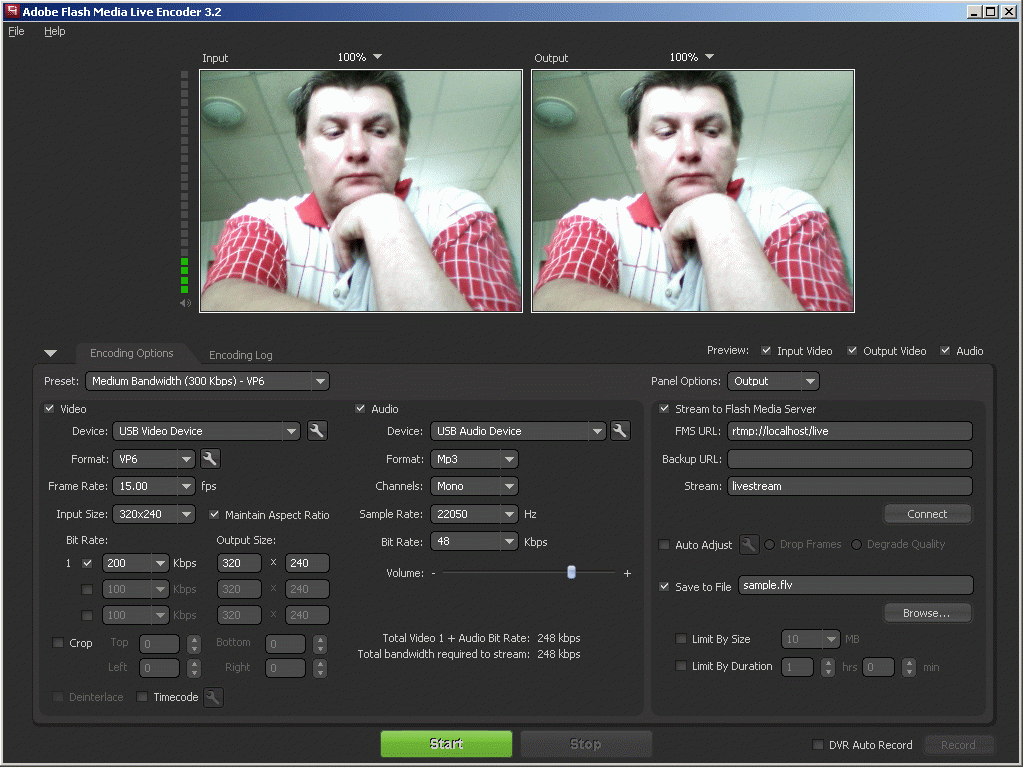Click the Auto Adjust settings wrench icon

point(749,545)
